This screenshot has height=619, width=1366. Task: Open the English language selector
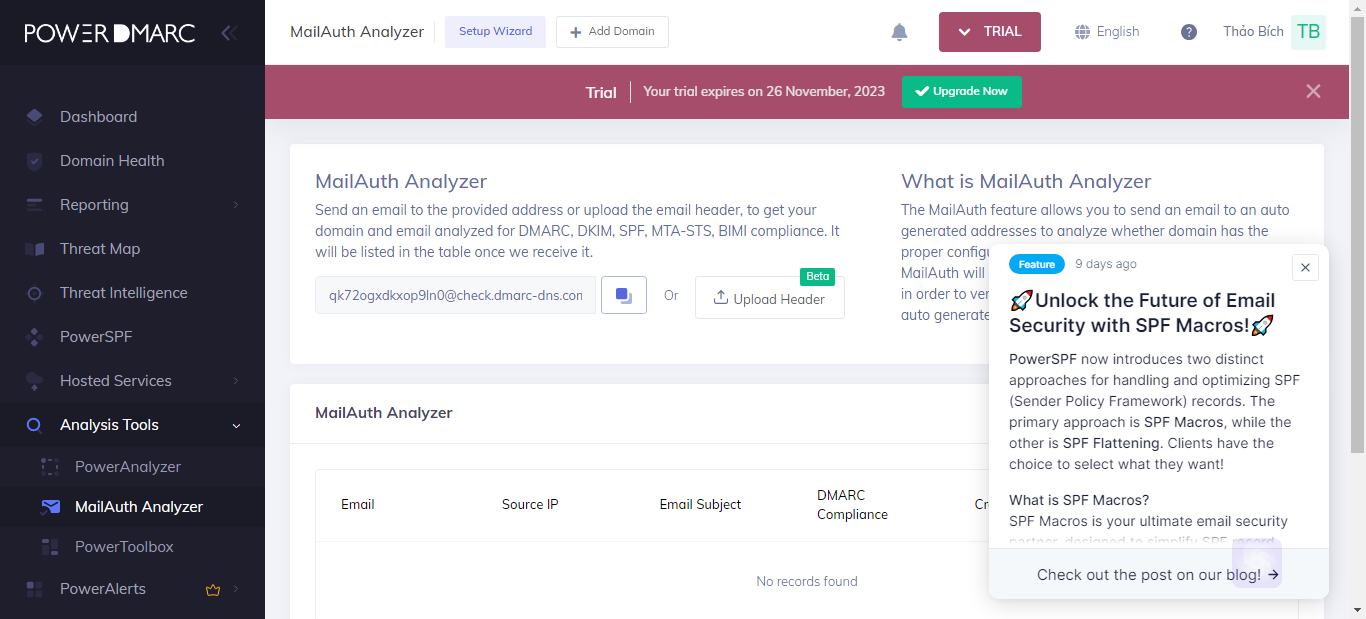pos(1107,32)
